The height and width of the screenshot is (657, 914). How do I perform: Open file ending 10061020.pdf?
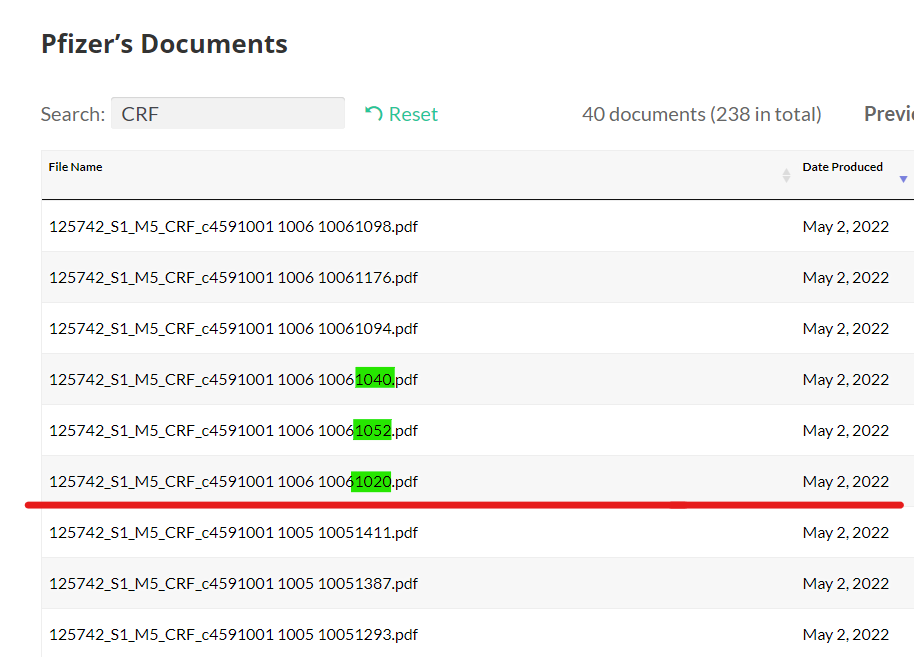(x=233, y=482)
